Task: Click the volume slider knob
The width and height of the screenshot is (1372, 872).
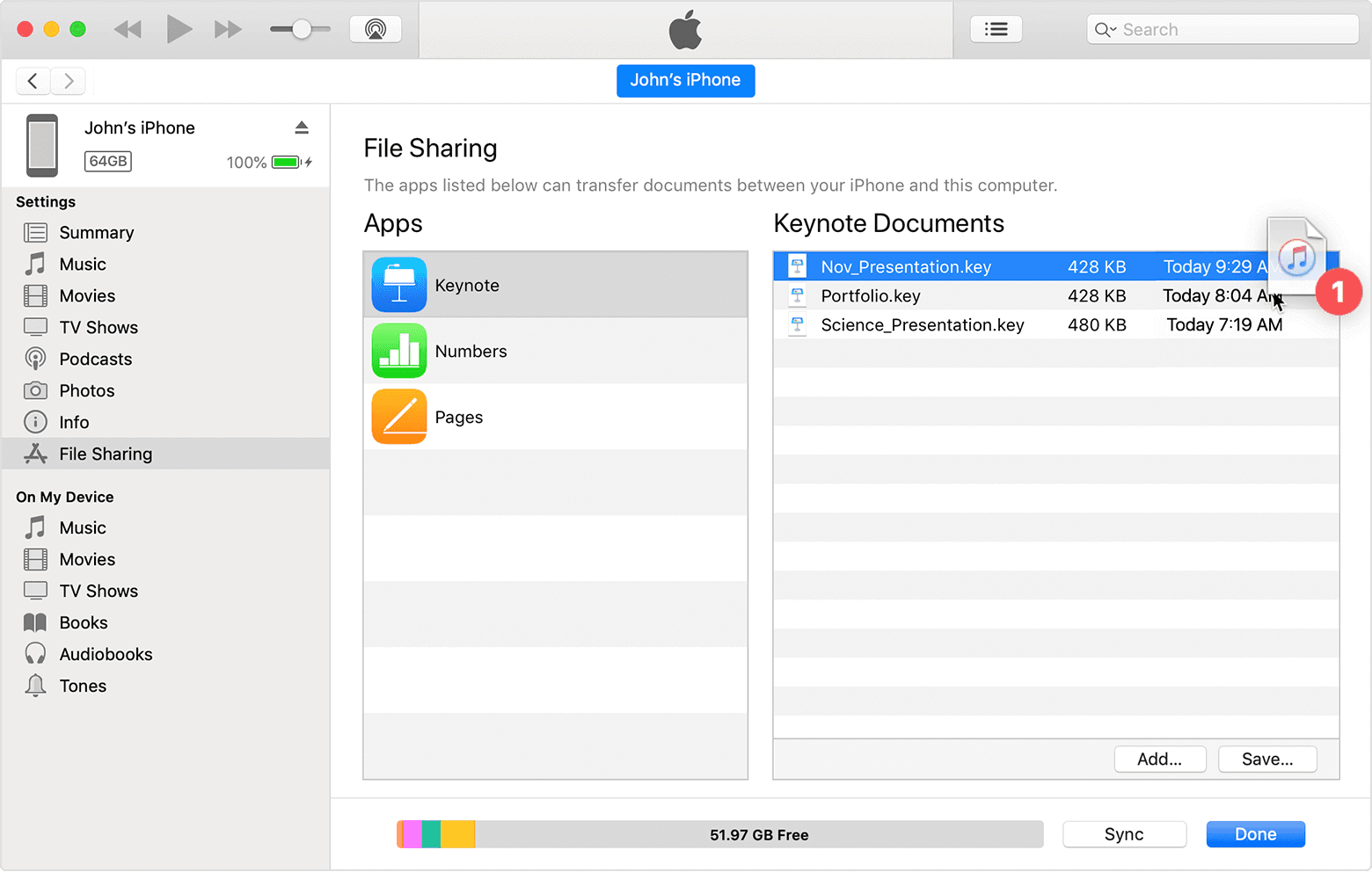Action: [301, 30]
